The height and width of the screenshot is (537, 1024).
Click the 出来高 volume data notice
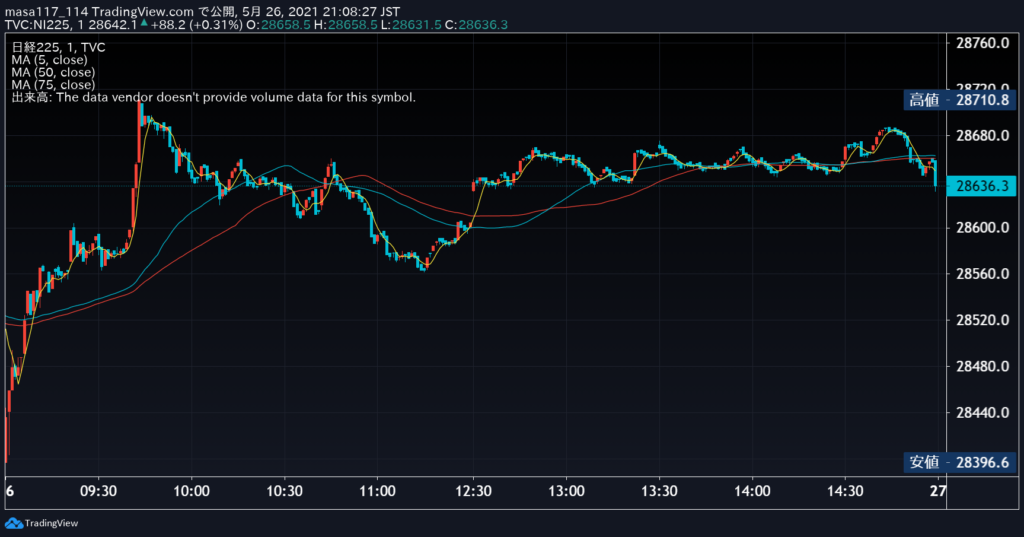coord(214,97)
